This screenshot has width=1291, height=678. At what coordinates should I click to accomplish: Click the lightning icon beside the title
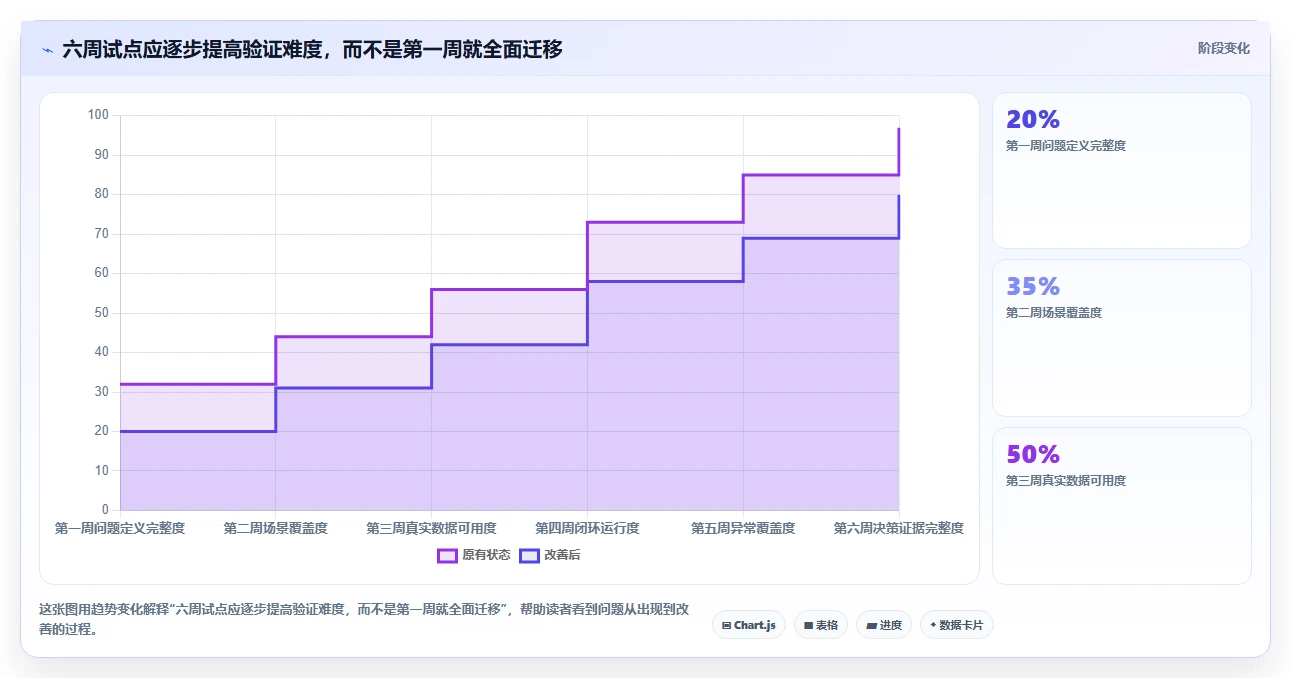[x=47, y=49]
